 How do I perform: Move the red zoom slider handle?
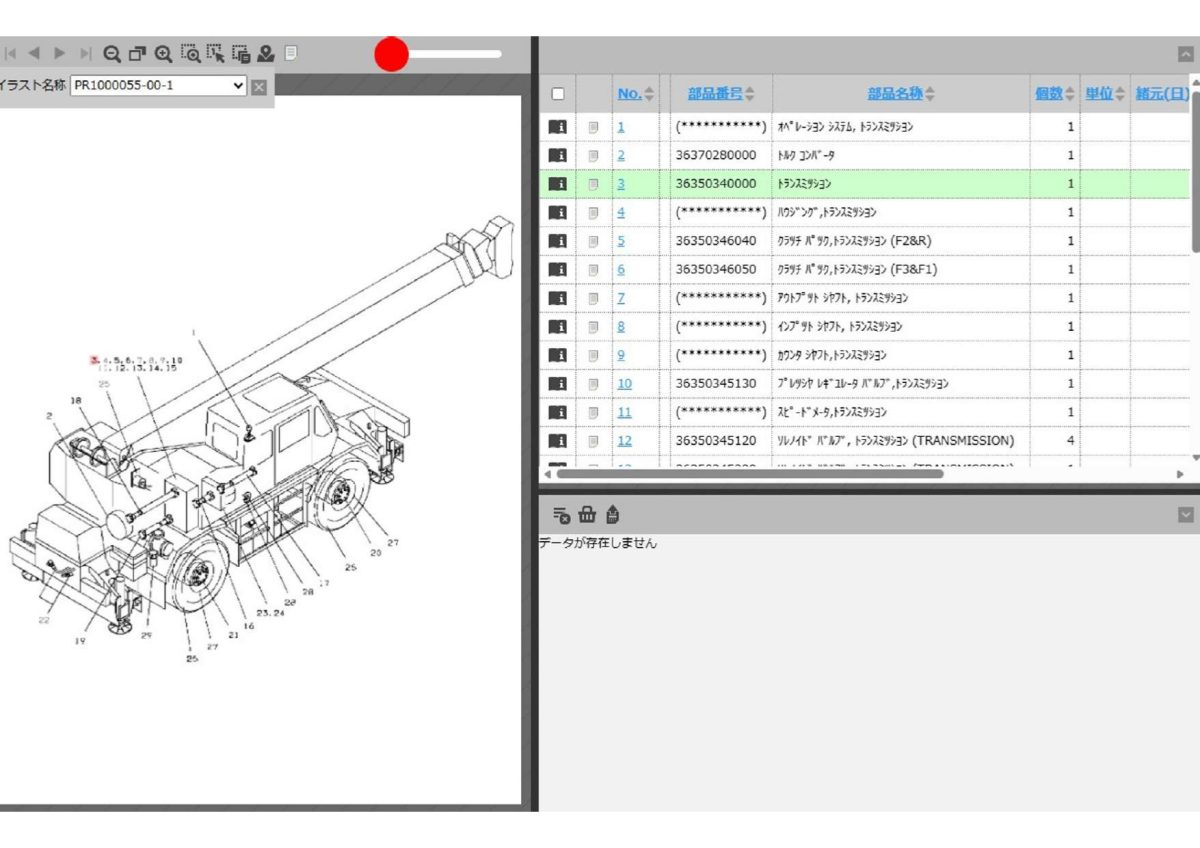(392, 55)
